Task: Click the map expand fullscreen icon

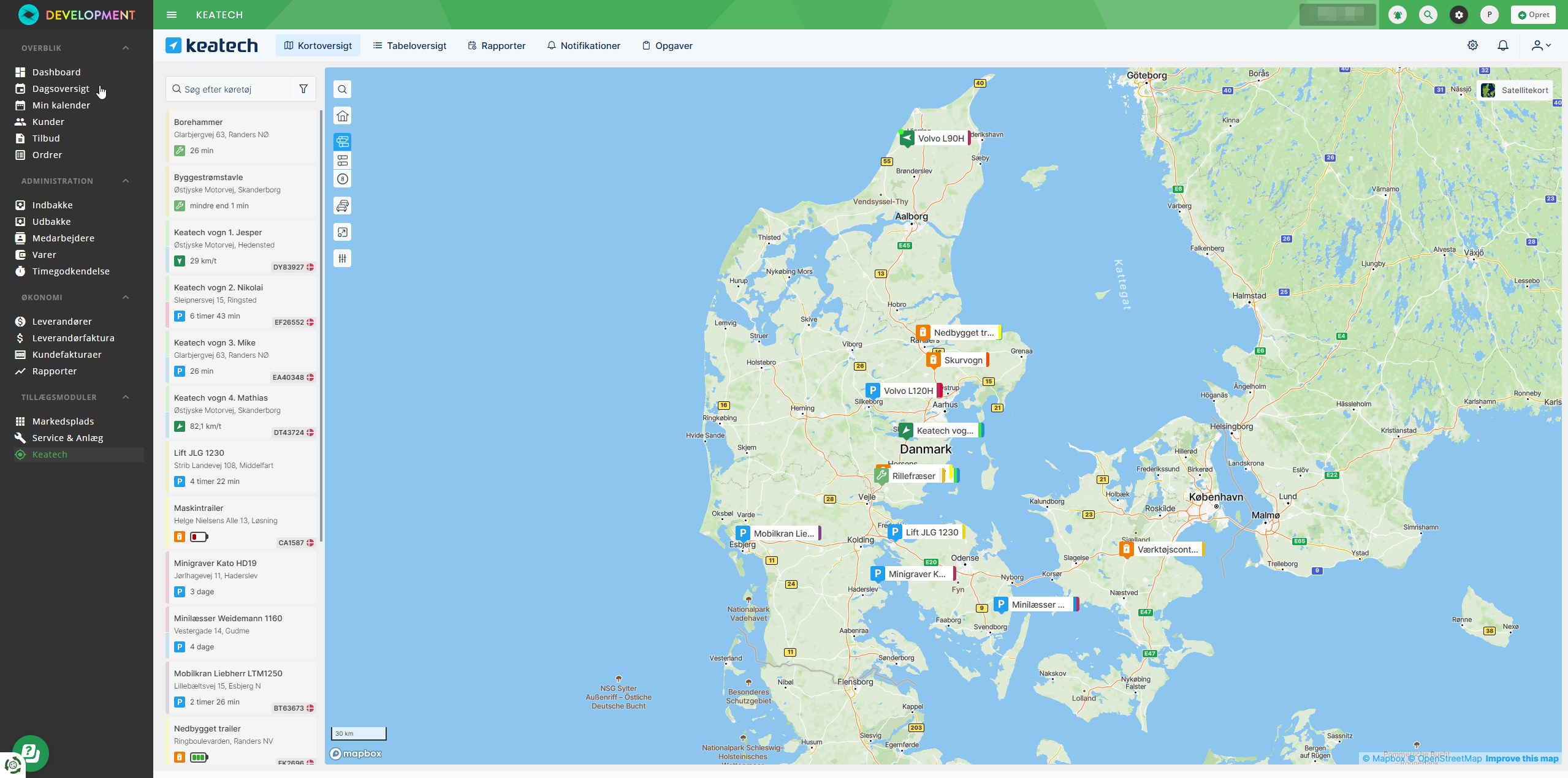Action: click(x=343, y=232)
